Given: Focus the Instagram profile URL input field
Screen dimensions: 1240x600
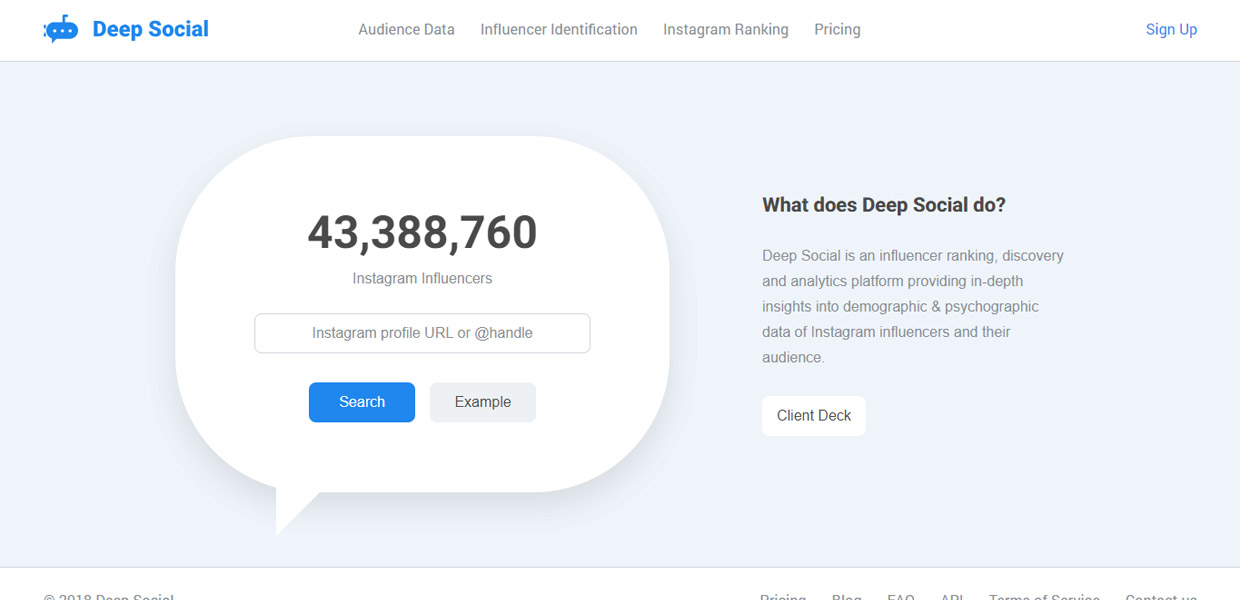Looking at the screenshot, I should click(x=422, y=333).
